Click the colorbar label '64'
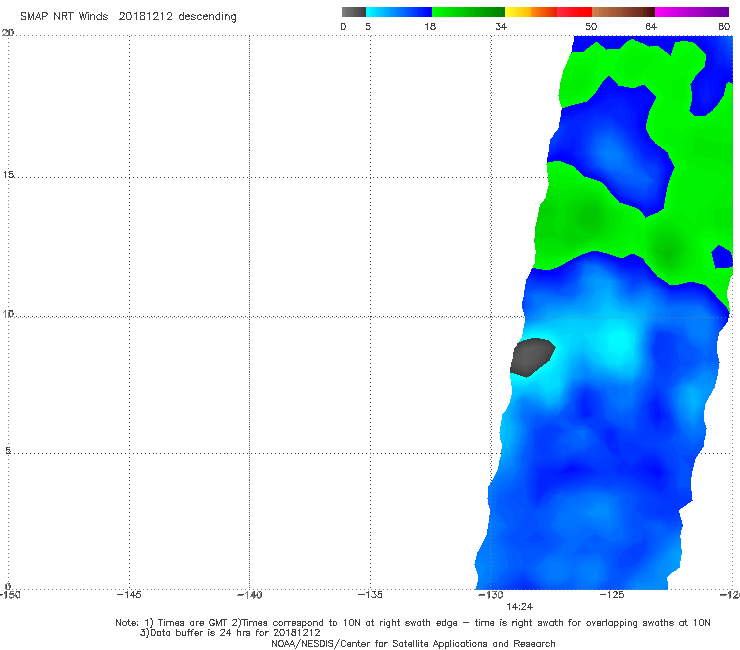The width and height of the screenshot is (740, 650). pyautogui.click(x=651, y=26)
